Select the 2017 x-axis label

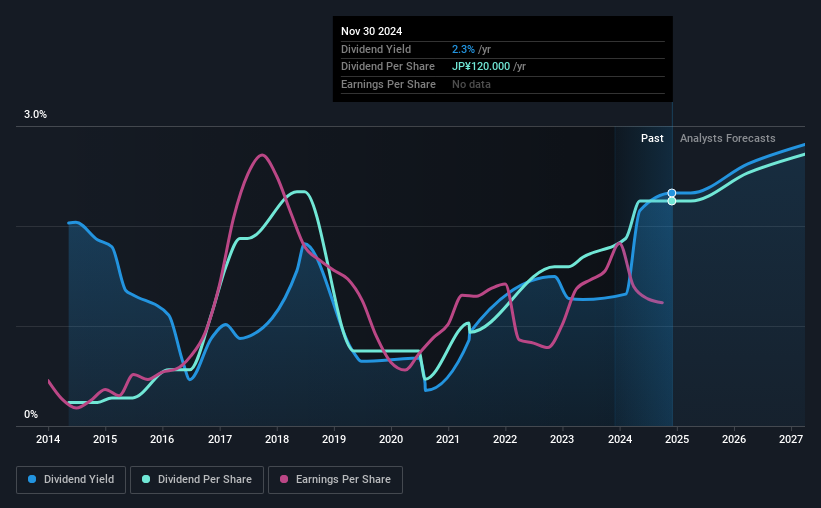tap(220, 439)
